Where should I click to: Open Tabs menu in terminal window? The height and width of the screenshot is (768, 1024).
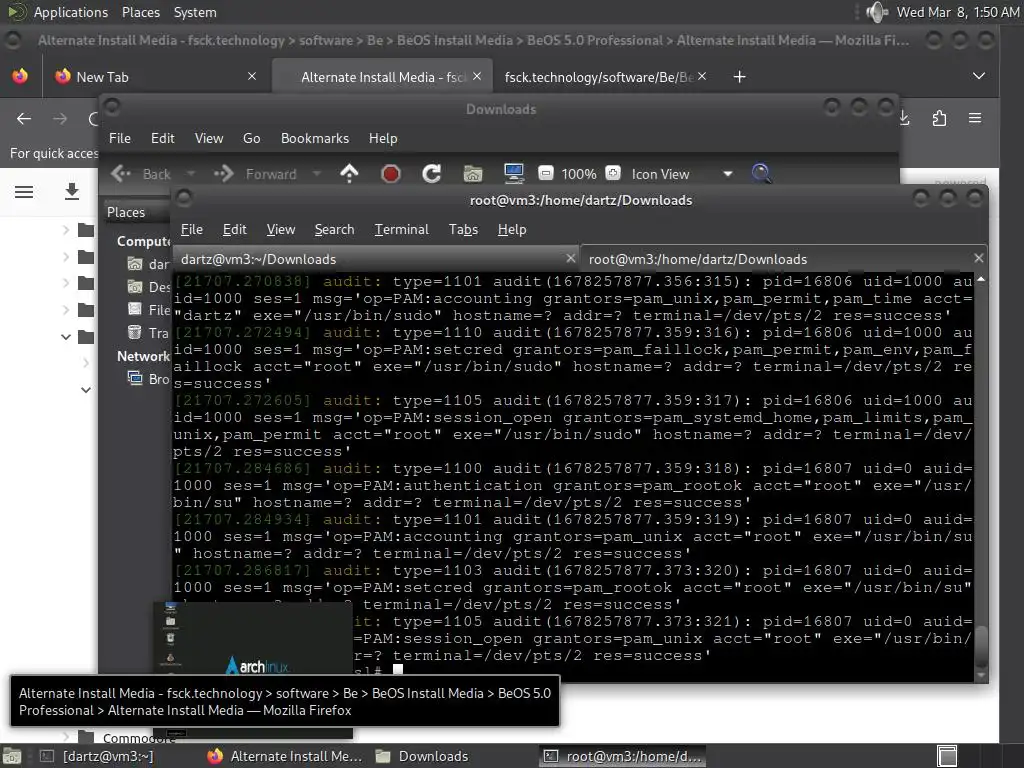tap(463, 229)
